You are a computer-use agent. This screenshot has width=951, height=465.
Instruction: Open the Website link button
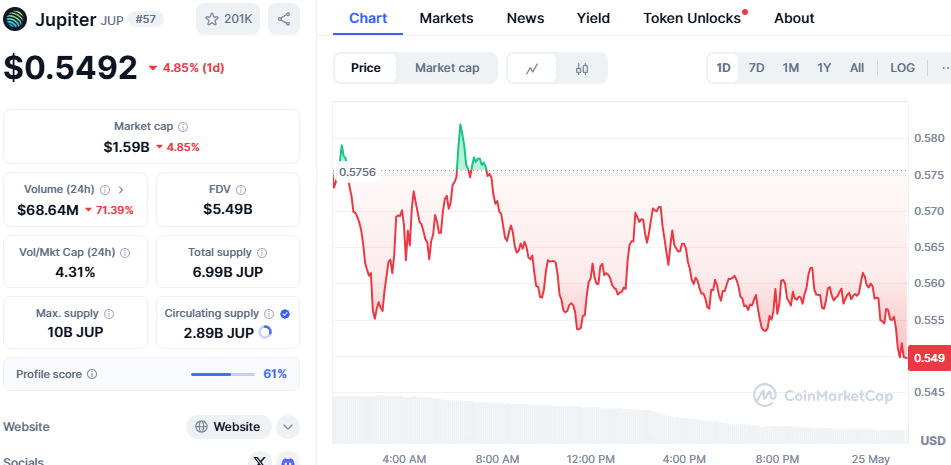tap(228, 427)
